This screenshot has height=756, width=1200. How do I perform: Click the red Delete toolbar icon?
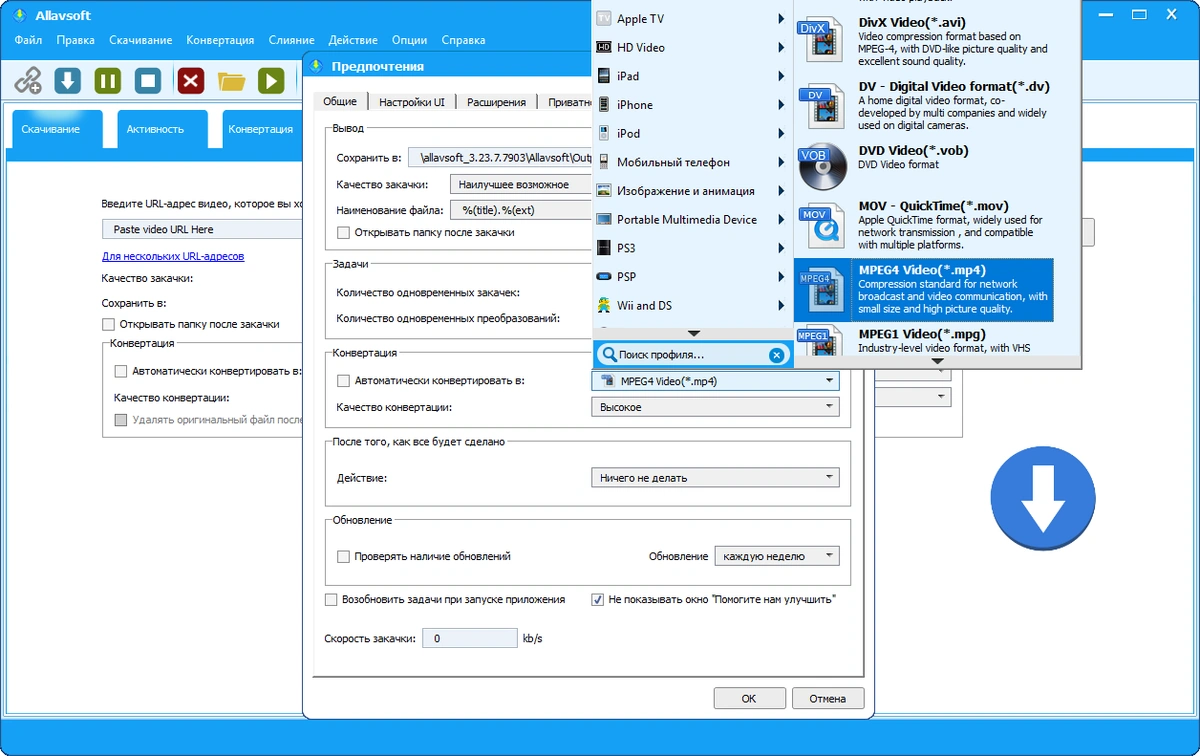pos(191,81)
